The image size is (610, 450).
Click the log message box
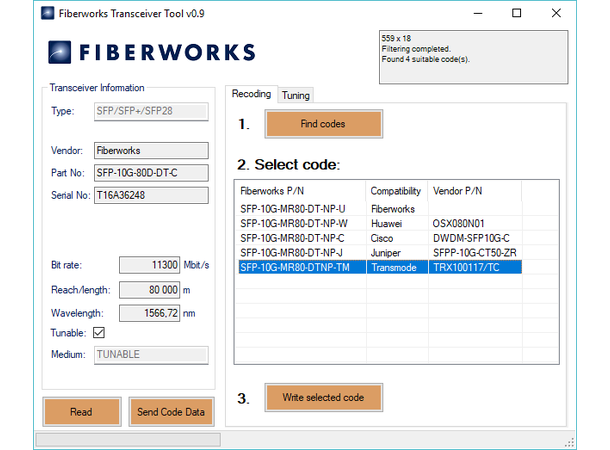473,57
